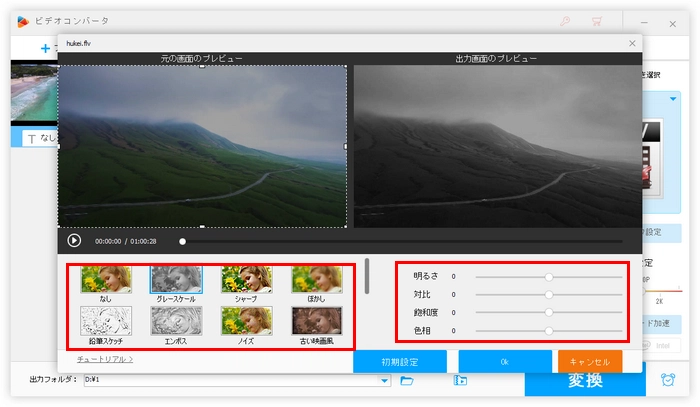Click the 対比 contrast slider handle
This screenshot has width=700, height=407.
coord(549,294)
